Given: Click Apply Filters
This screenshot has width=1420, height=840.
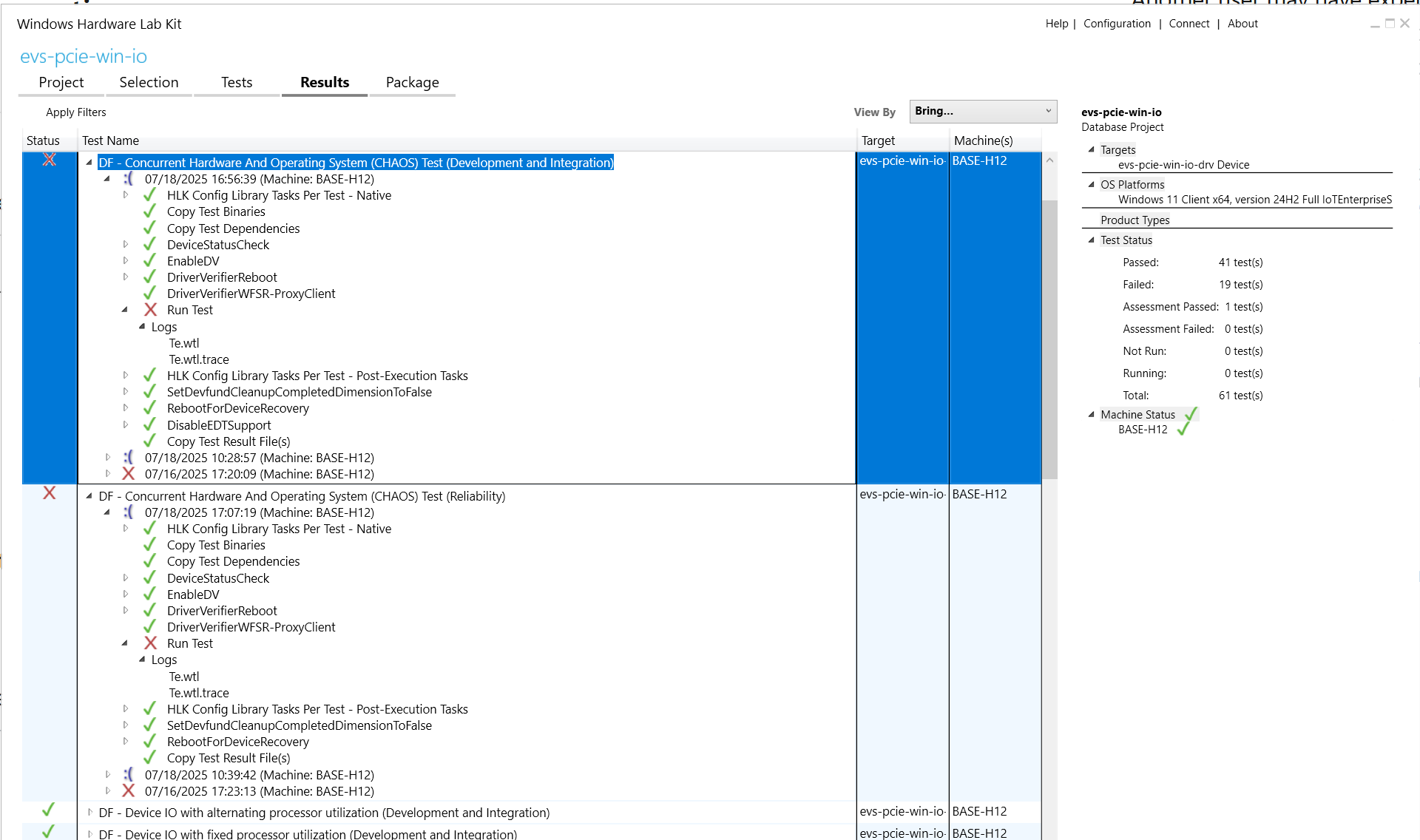Looking at the screenshot, I should tap(75, 112).
